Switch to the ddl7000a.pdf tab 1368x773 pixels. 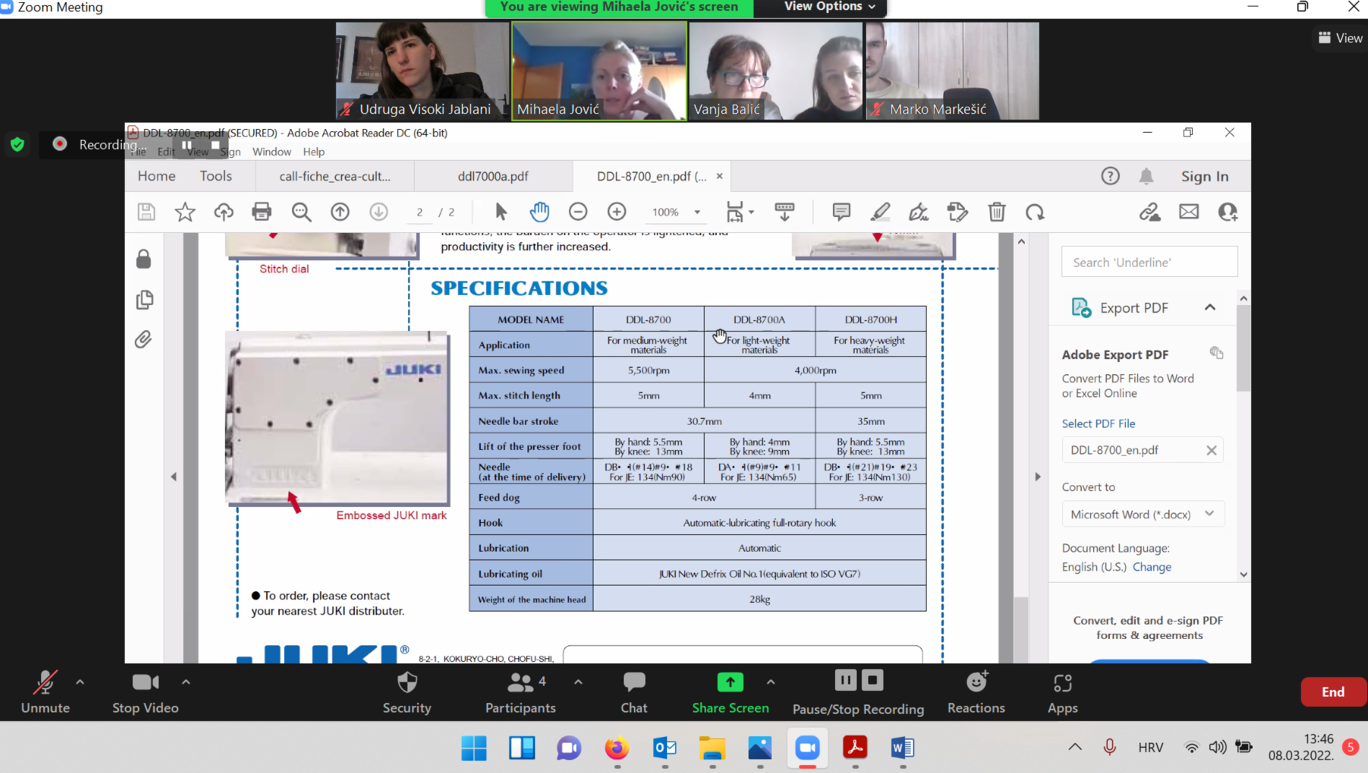click(x=493, y=176)
